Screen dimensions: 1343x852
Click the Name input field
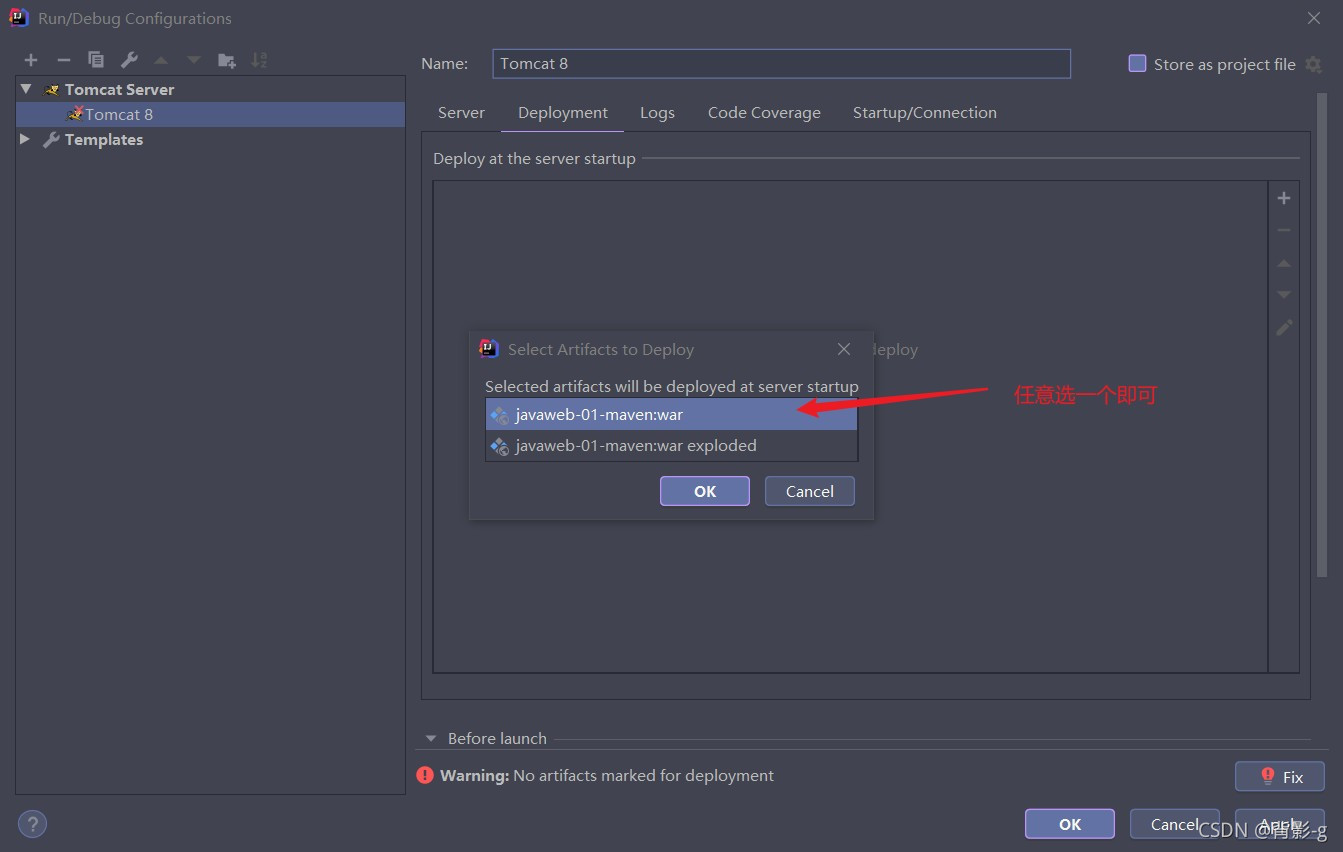(782, 63)
